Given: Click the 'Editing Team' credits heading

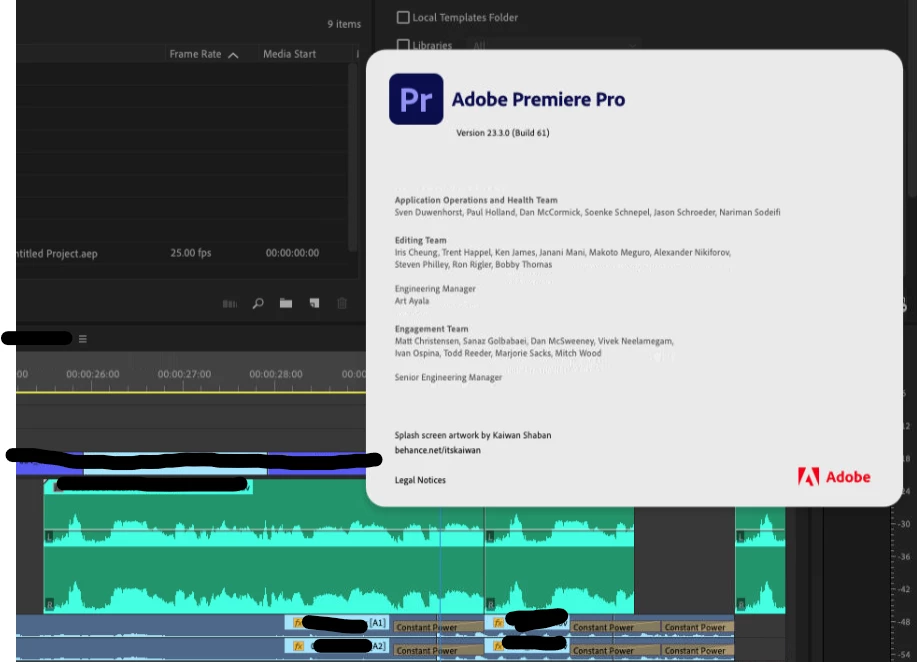Looking at the screenshot, I should point(420,240).
